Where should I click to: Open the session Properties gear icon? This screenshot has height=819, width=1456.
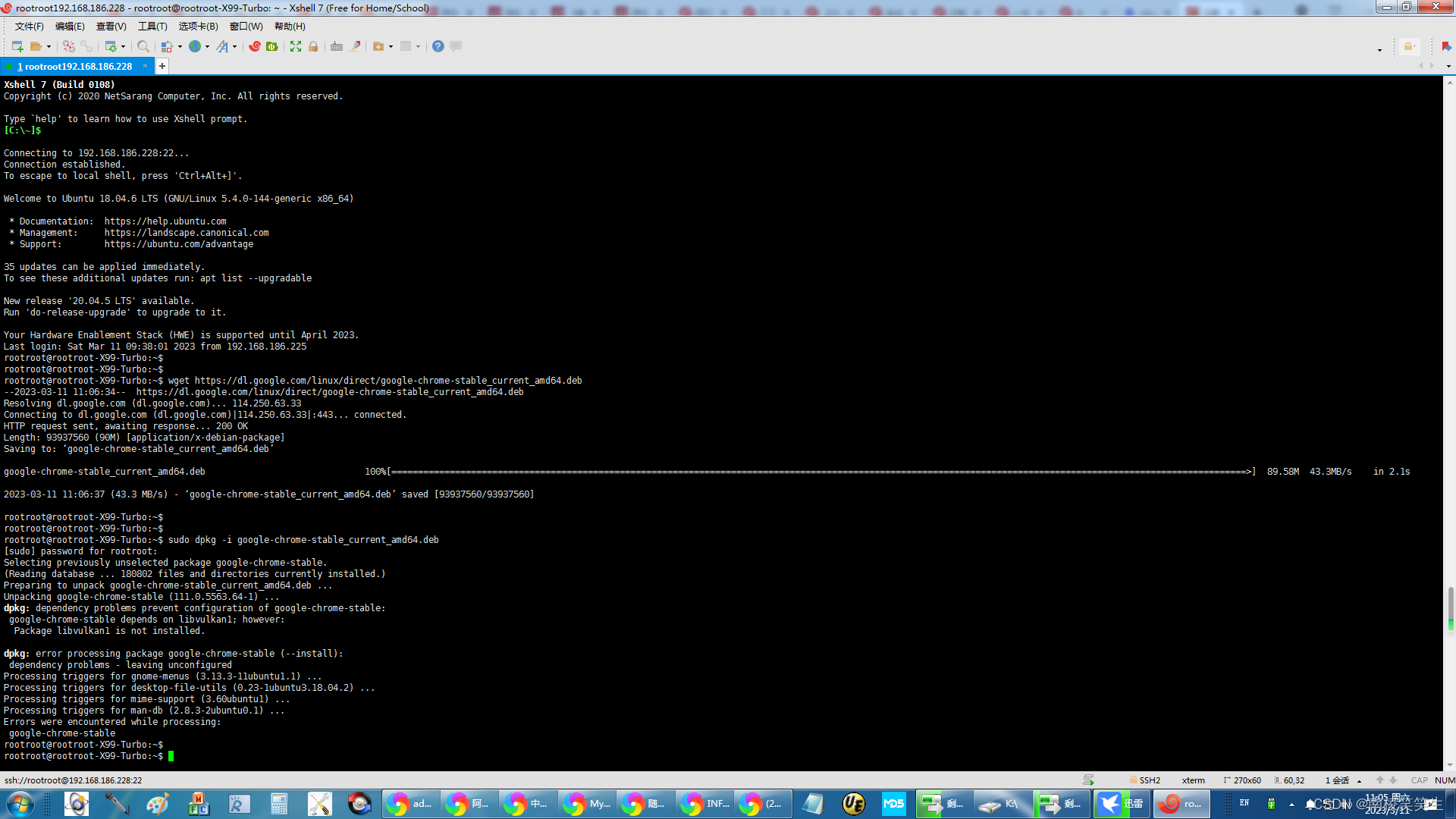coord(111,46)
